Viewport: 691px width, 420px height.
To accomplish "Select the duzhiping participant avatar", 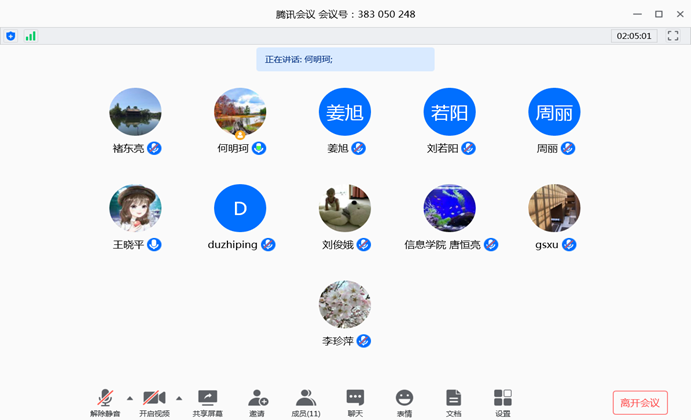I will tap(240, 209).
